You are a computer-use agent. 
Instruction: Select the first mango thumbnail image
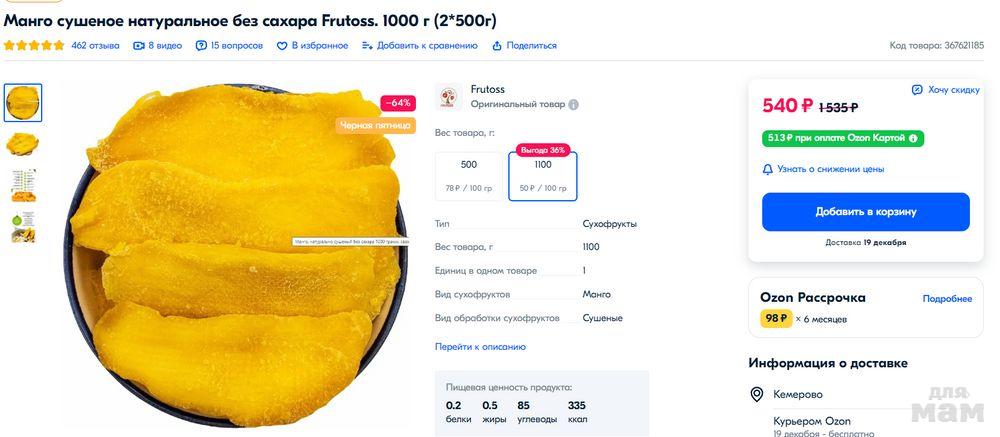click(23, 102)
